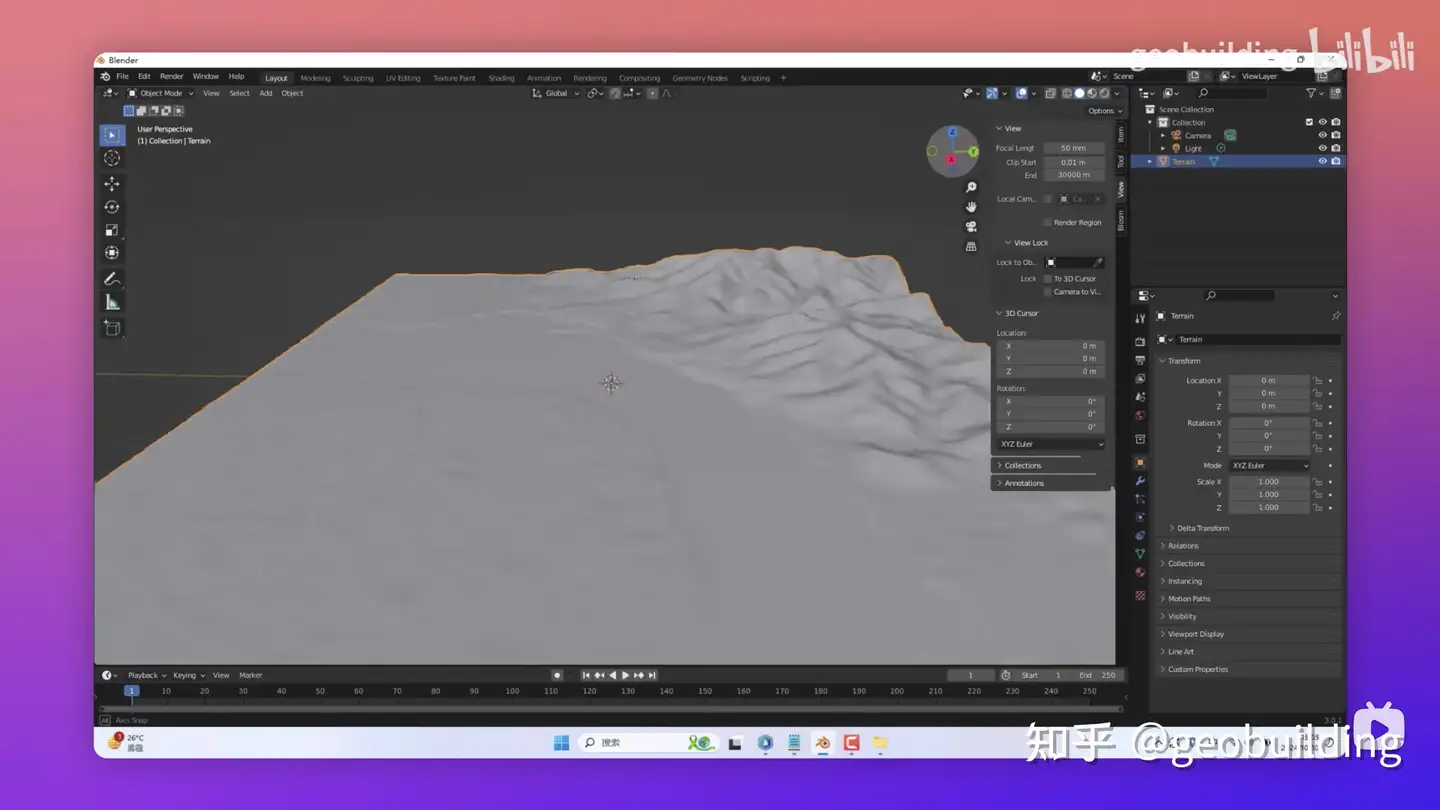This screenshot has height=810, width=1440.
Task: Disable Terrain in renders camera icon
Action: pyautogui.click(x=1335, y=161)
